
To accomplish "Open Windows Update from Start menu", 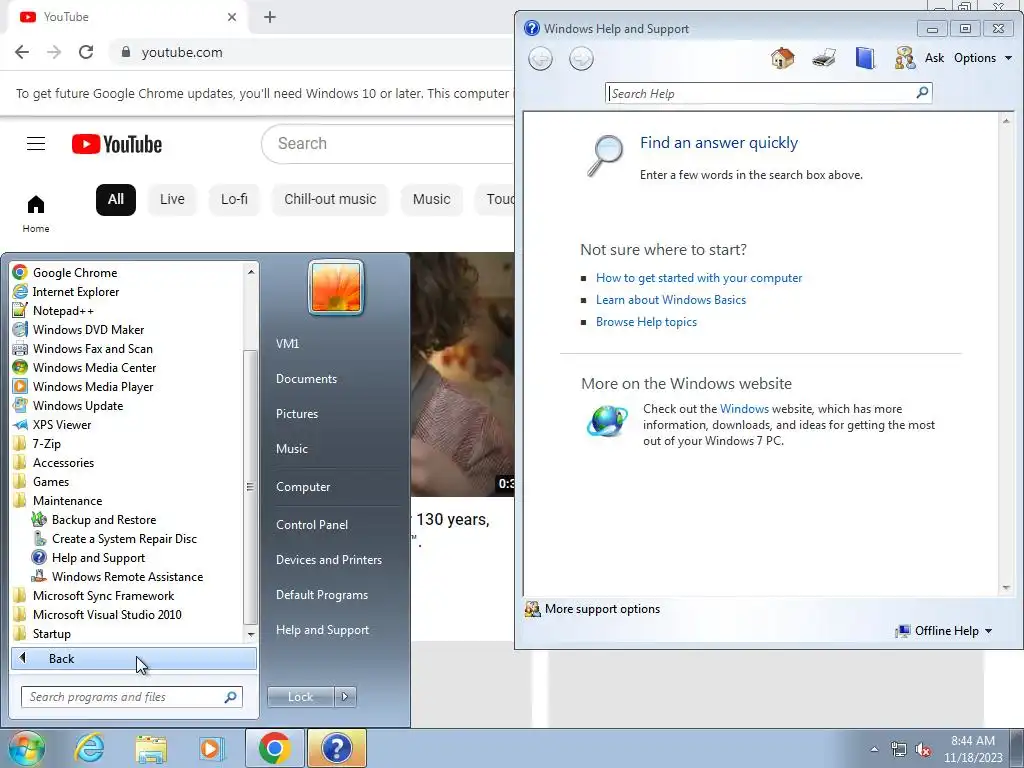I will click(78, 405).
